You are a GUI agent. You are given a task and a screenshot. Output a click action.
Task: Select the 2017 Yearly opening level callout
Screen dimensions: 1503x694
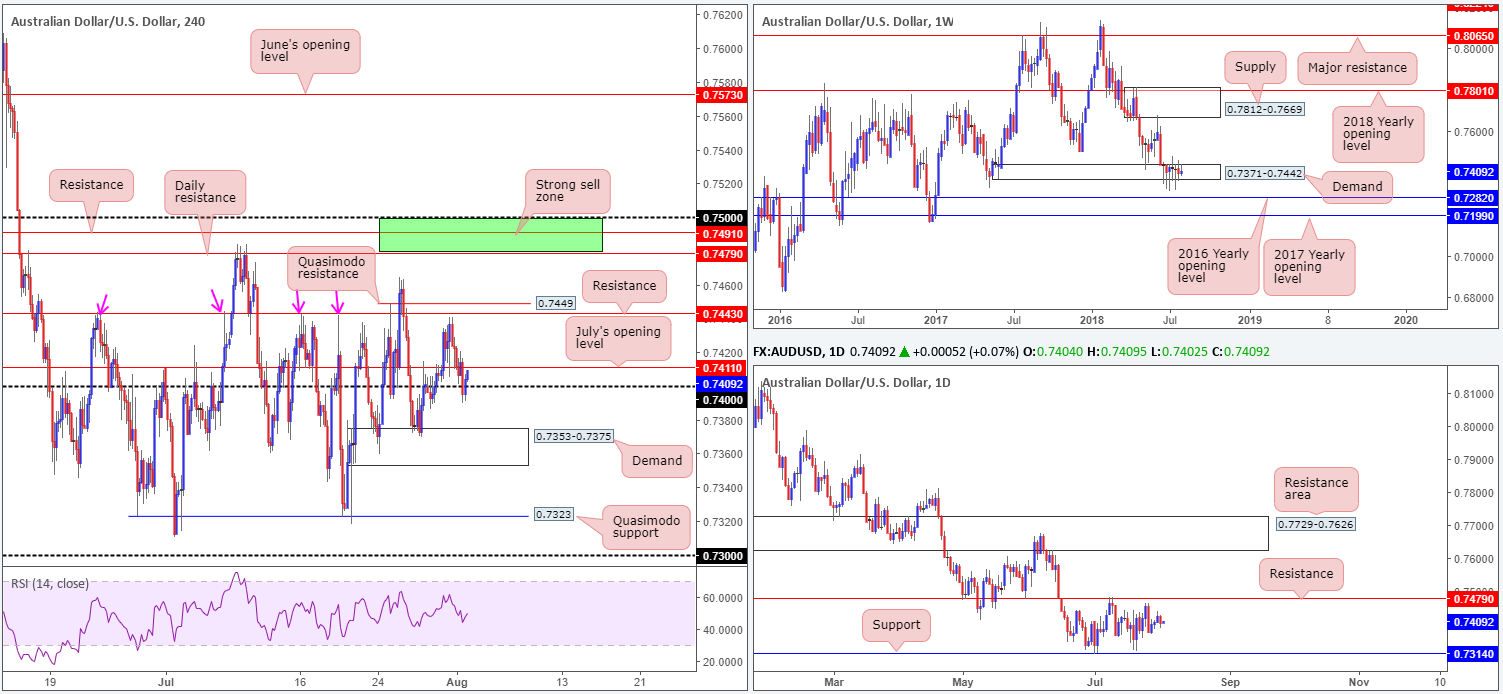[1308, 267]
